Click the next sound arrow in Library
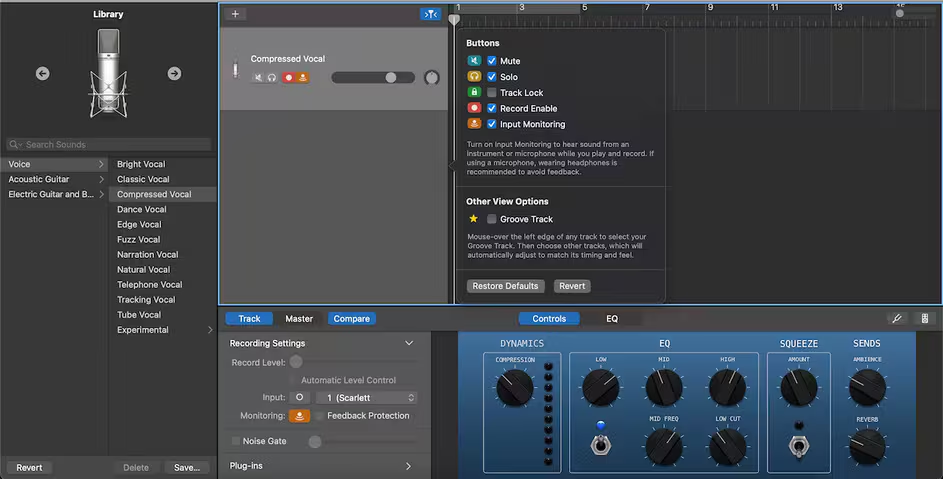 [174, 73]
